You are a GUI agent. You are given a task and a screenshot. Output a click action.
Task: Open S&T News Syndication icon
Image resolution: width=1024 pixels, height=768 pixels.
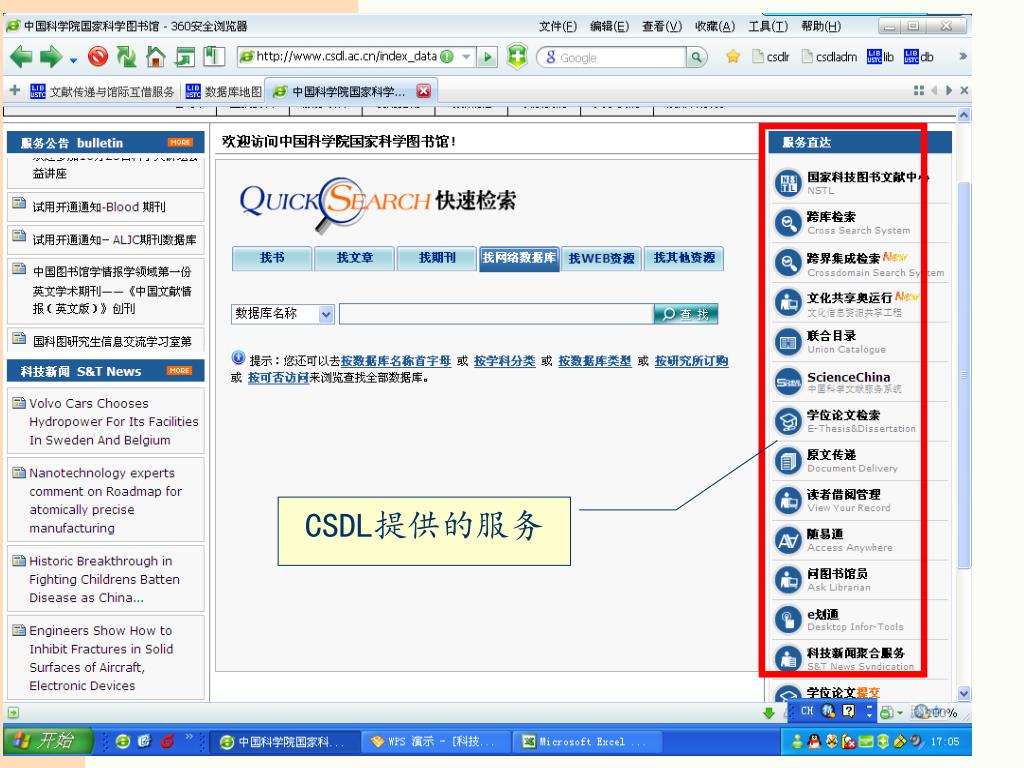[788, 658]
